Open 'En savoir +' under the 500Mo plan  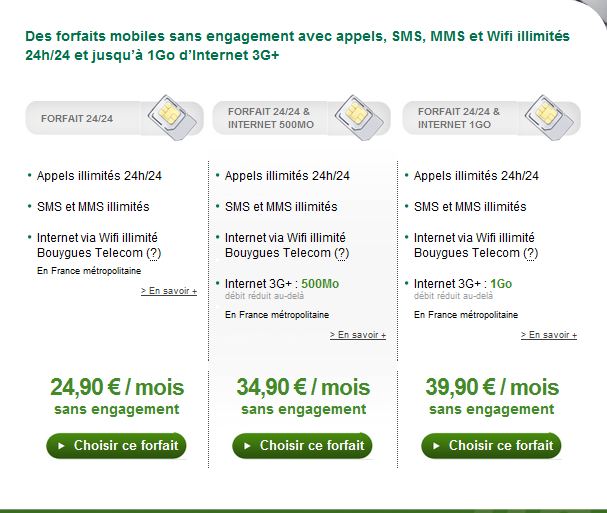pyautogui.click(x=358, y=335)
